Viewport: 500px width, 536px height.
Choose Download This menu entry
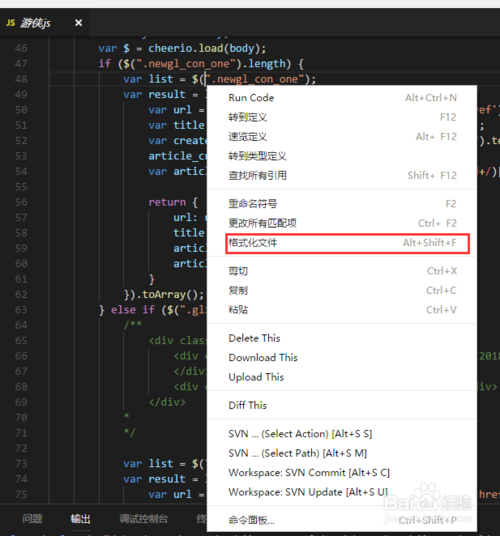click(342, 358)
